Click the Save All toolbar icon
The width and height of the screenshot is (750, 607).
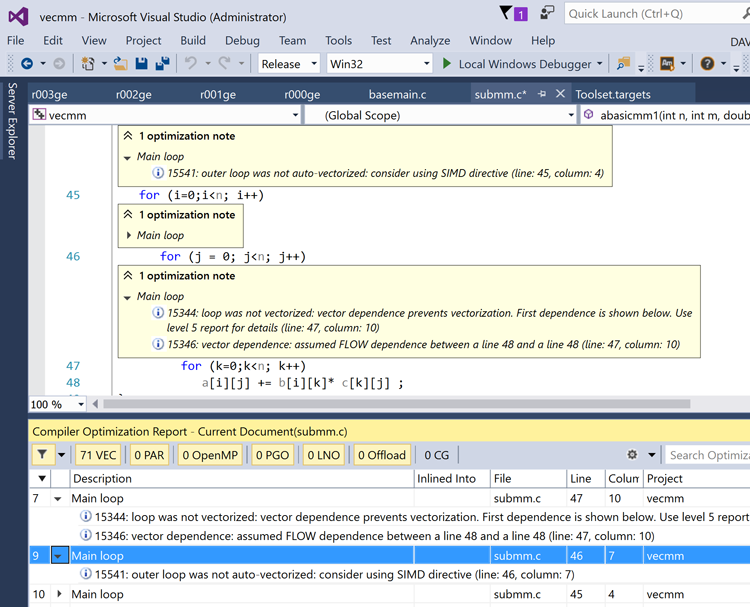[162, 64]
